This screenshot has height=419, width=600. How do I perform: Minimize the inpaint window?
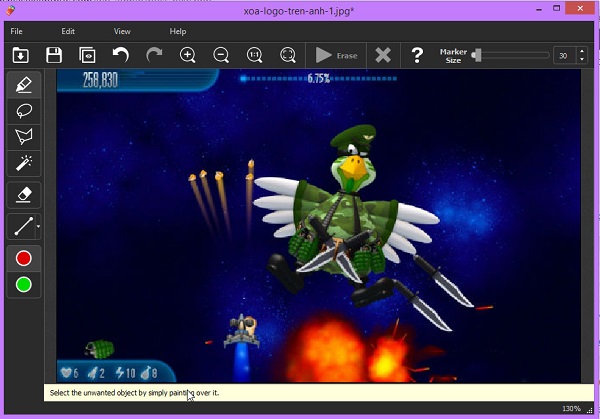pos(540,10)
